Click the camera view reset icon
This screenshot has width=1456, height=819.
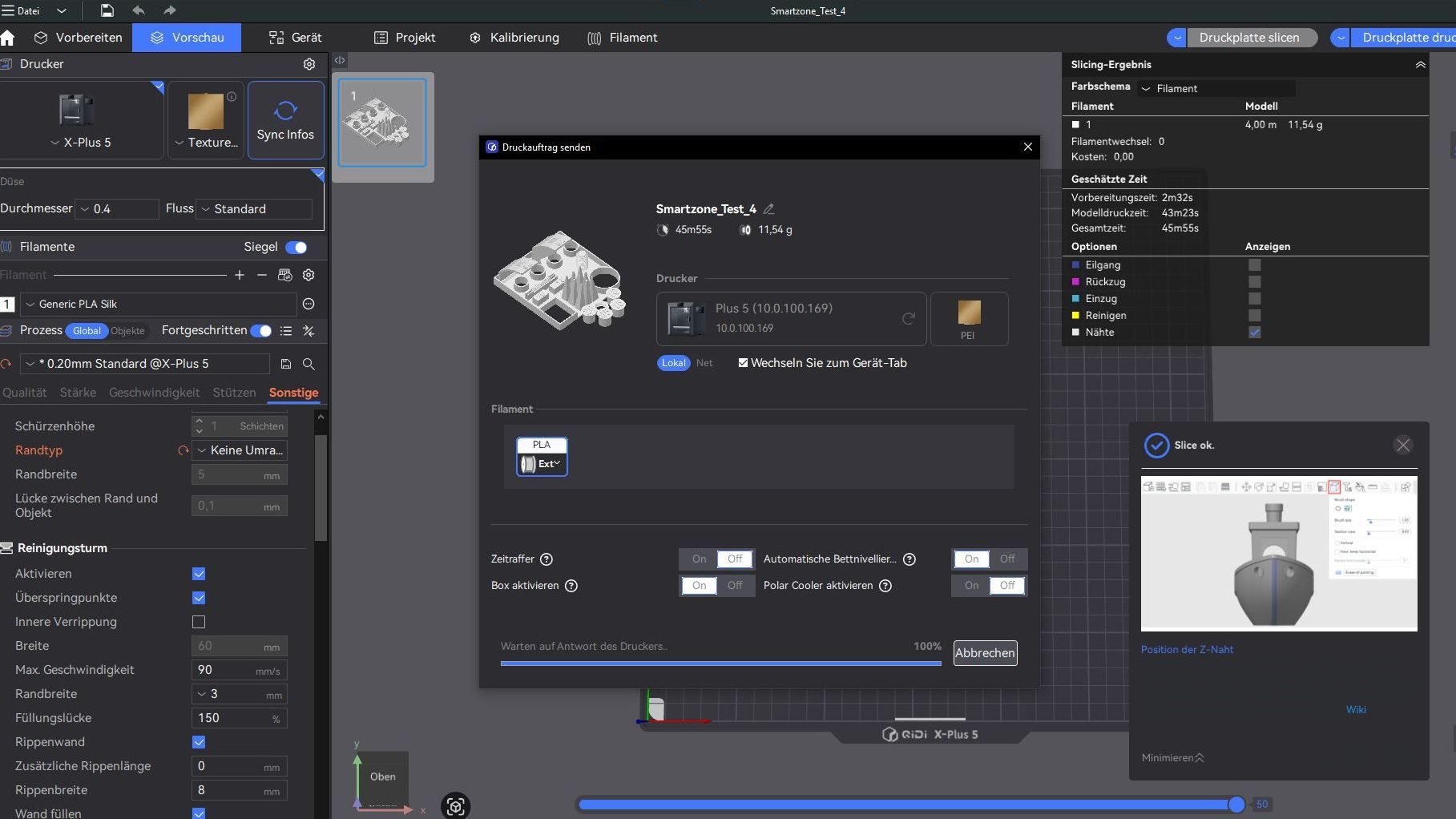click(x=455, y=805)
